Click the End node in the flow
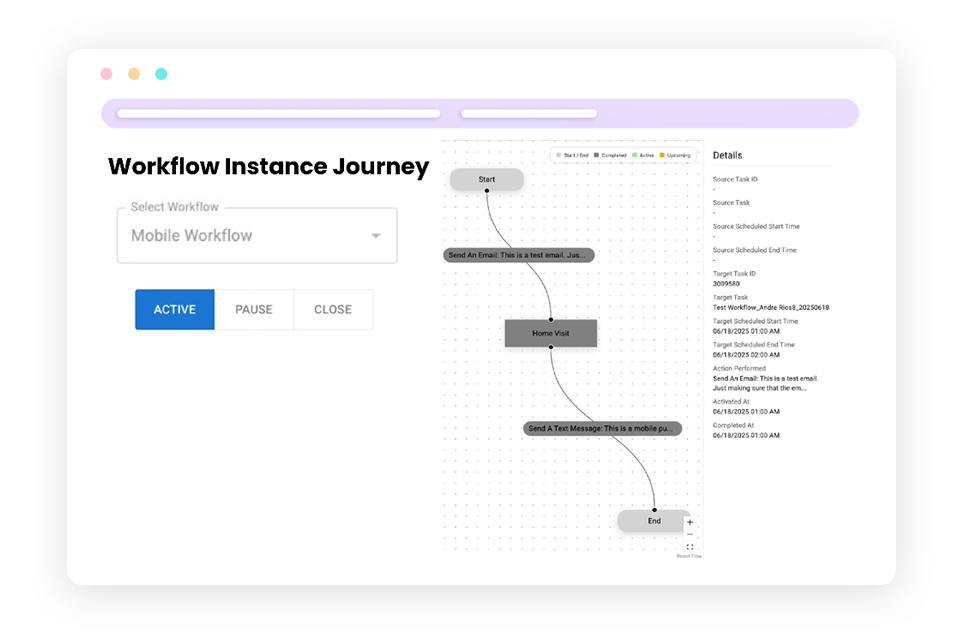The height and width of the screenshot is (630, 975). pyautogui.click(x=654, y=521)
